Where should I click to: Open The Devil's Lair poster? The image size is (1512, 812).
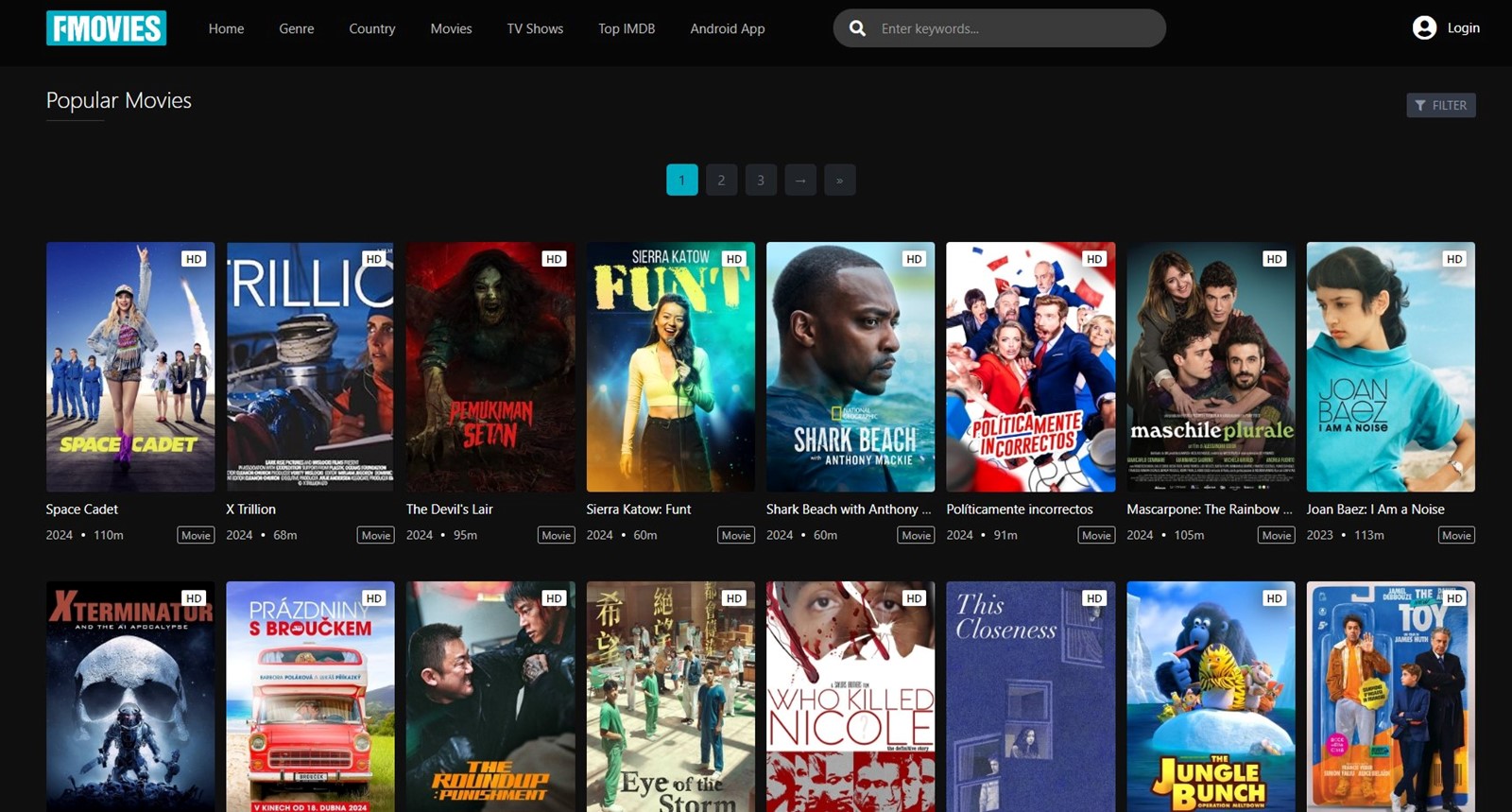pyautogui.click(x=490, y=367)
